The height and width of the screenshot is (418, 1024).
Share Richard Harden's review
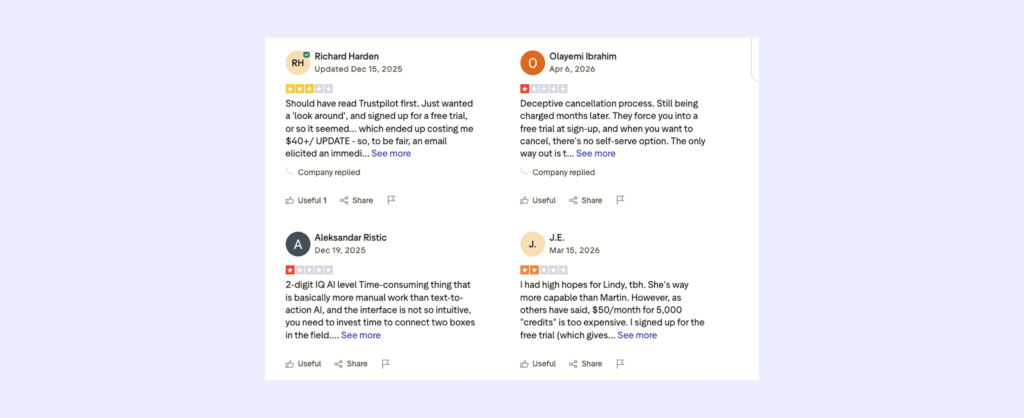point(356,200)
